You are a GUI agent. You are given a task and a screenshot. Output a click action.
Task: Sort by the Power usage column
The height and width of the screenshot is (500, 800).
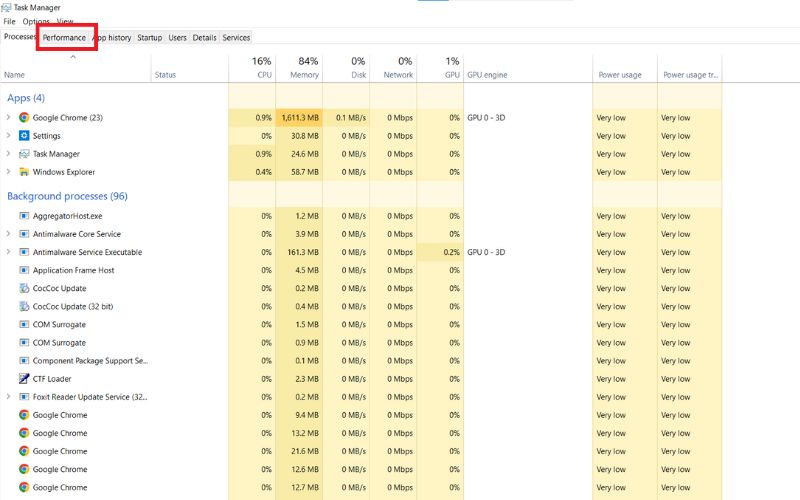click(625, 74)
